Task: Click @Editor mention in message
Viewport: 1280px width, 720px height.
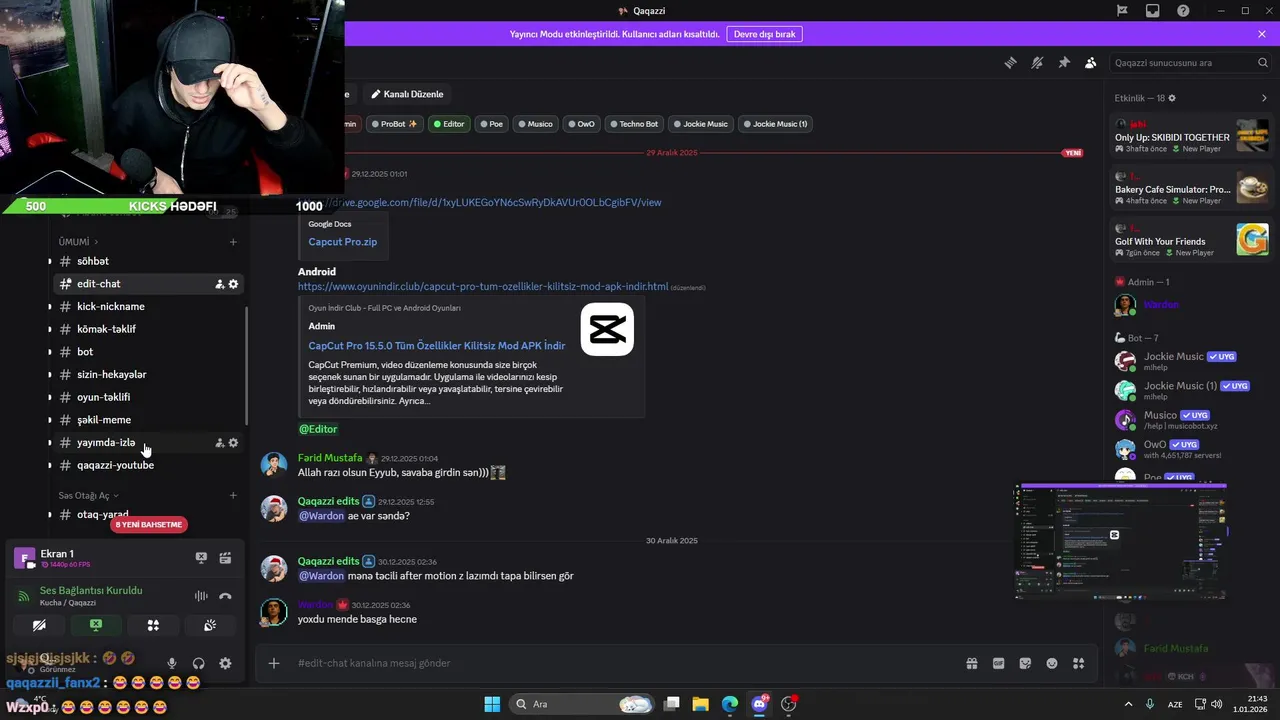Action: [318, 429]
